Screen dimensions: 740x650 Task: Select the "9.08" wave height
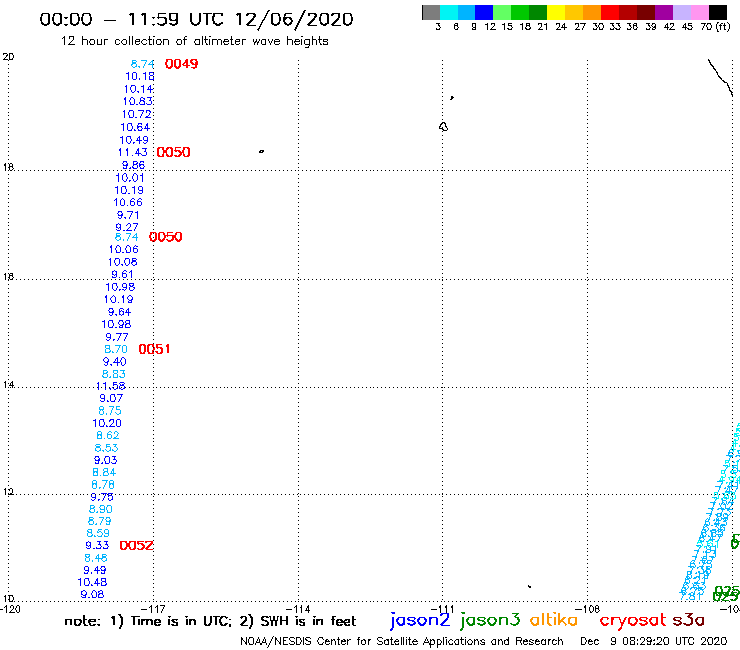pyautogui.click(x=92, y=595)
